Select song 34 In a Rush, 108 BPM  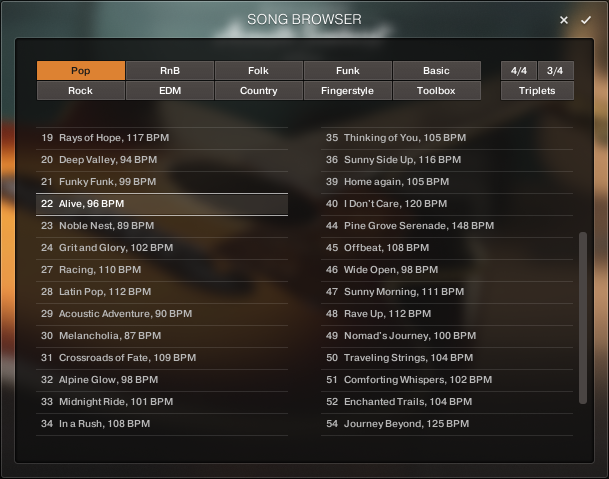tap(162, 424)
